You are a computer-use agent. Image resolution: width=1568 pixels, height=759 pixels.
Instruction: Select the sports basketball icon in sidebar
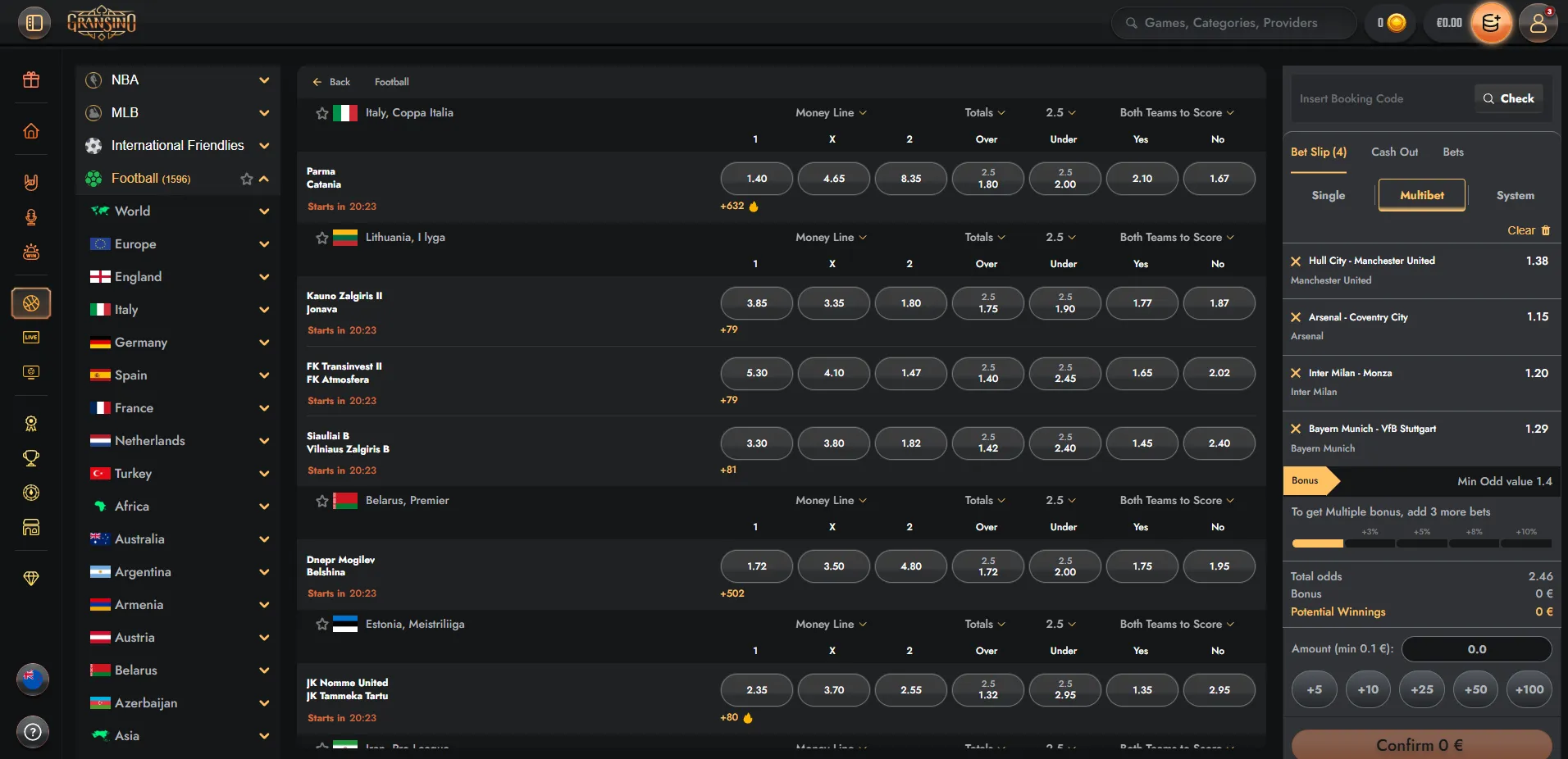pos(31,303)
